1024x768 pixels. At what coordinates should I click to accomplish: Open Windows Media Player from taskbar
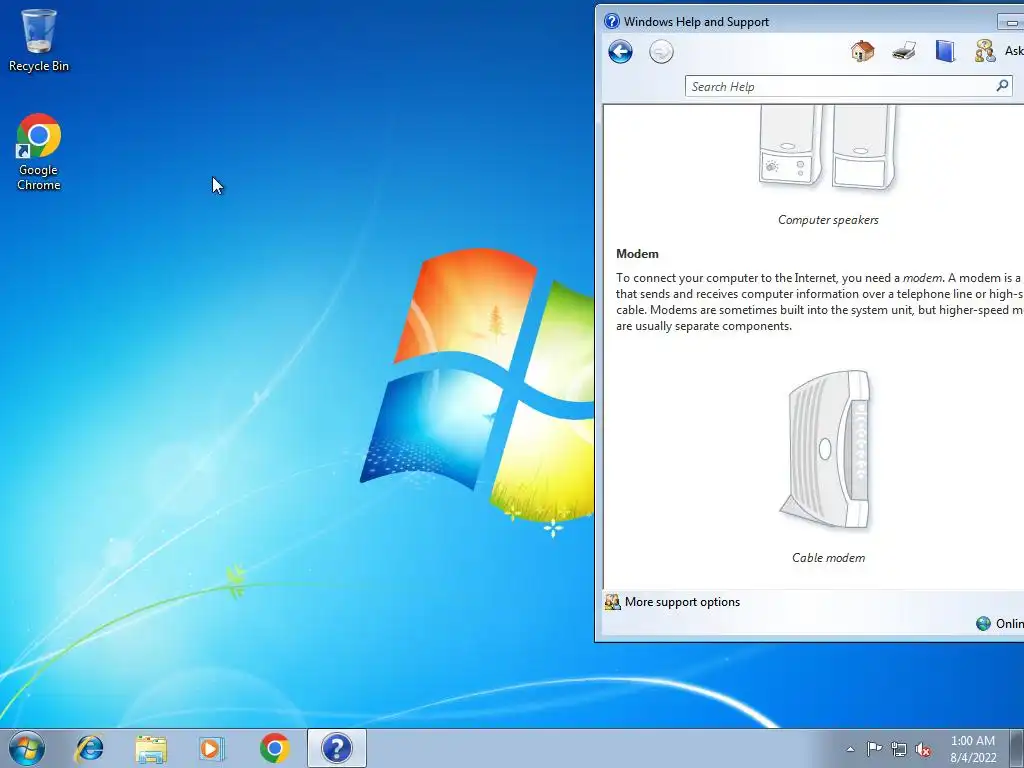pos(212,749)
